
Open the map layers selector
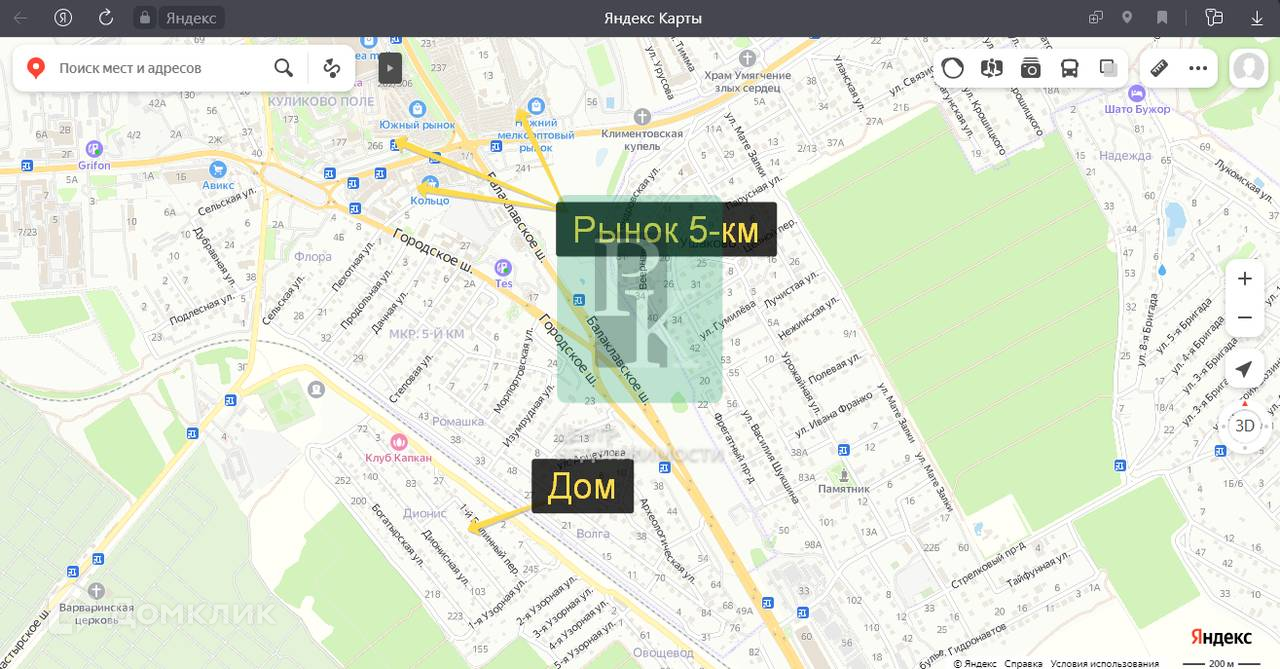1108,68
